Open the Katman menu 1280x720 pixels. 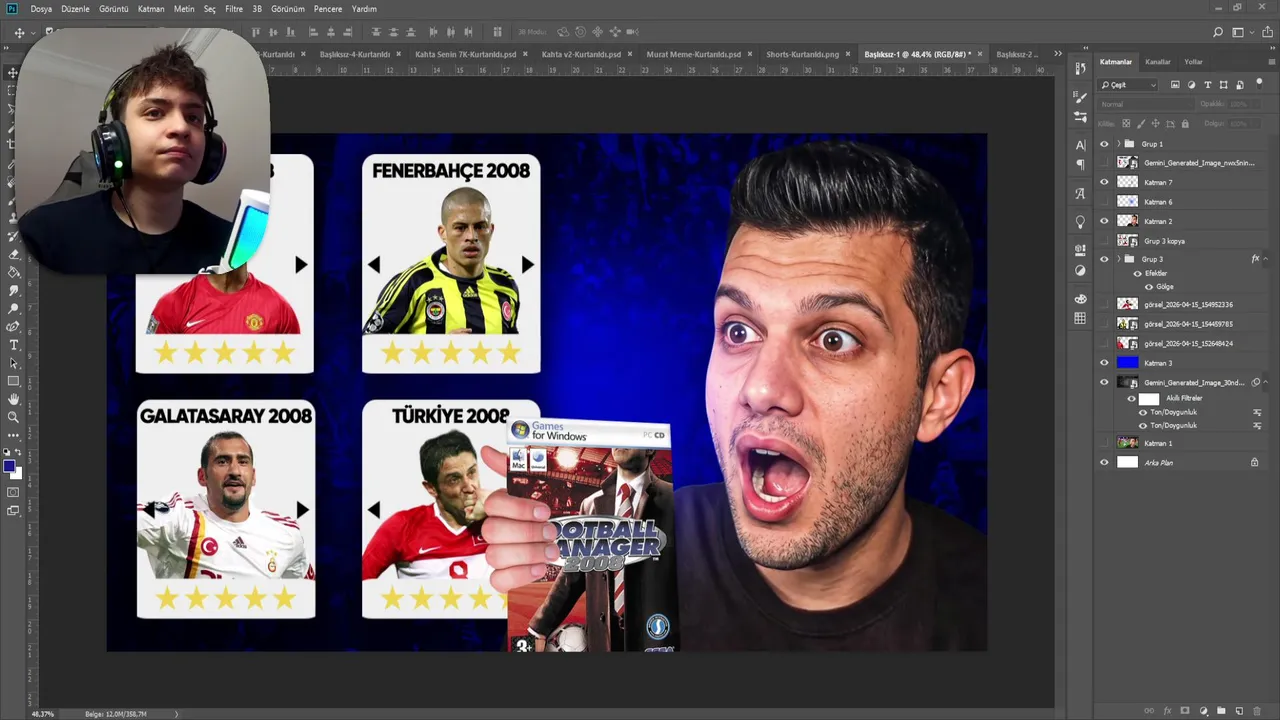pos(151,9)
